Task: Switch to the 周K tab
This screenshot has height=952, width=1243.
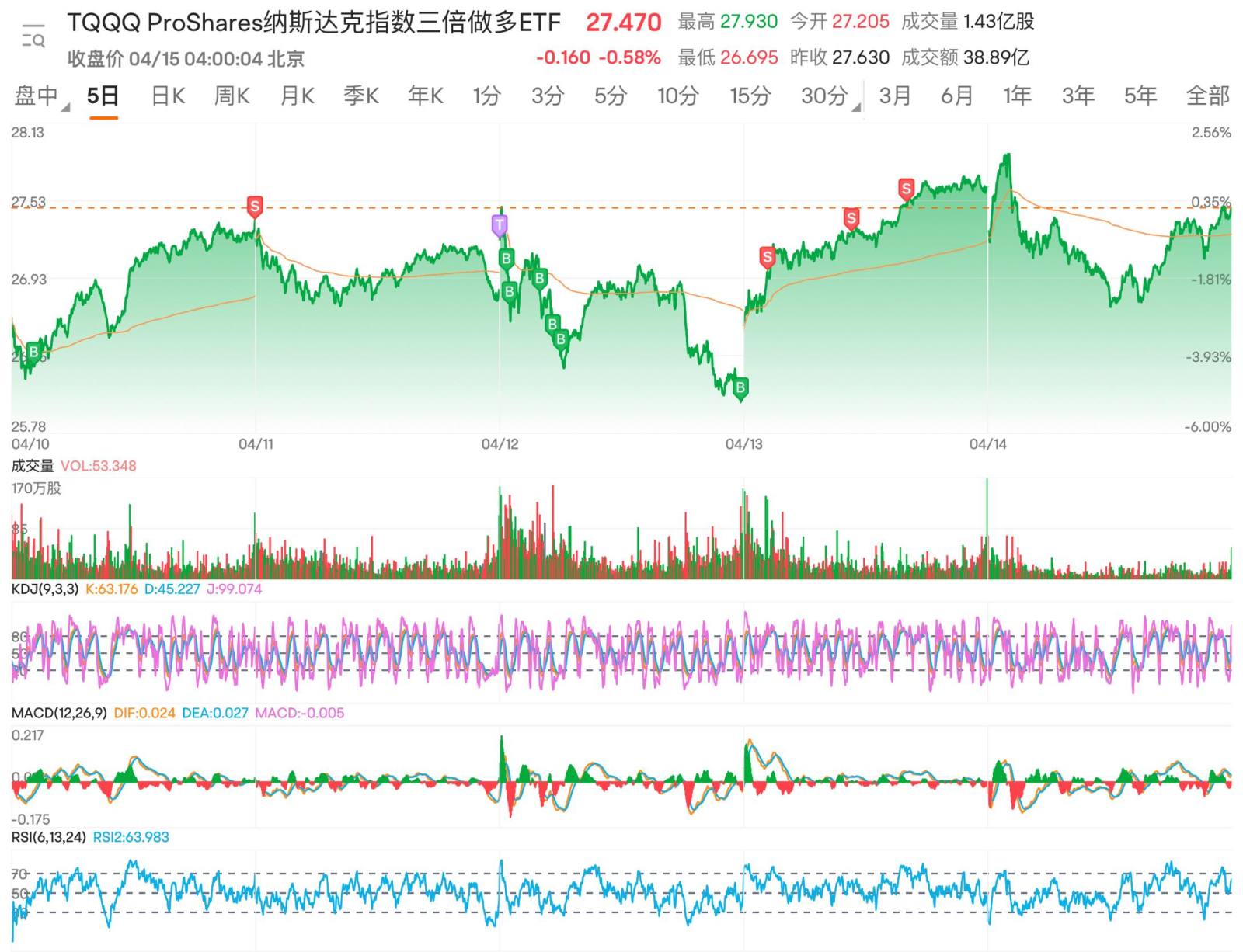Action: click(x=232, y=96)
